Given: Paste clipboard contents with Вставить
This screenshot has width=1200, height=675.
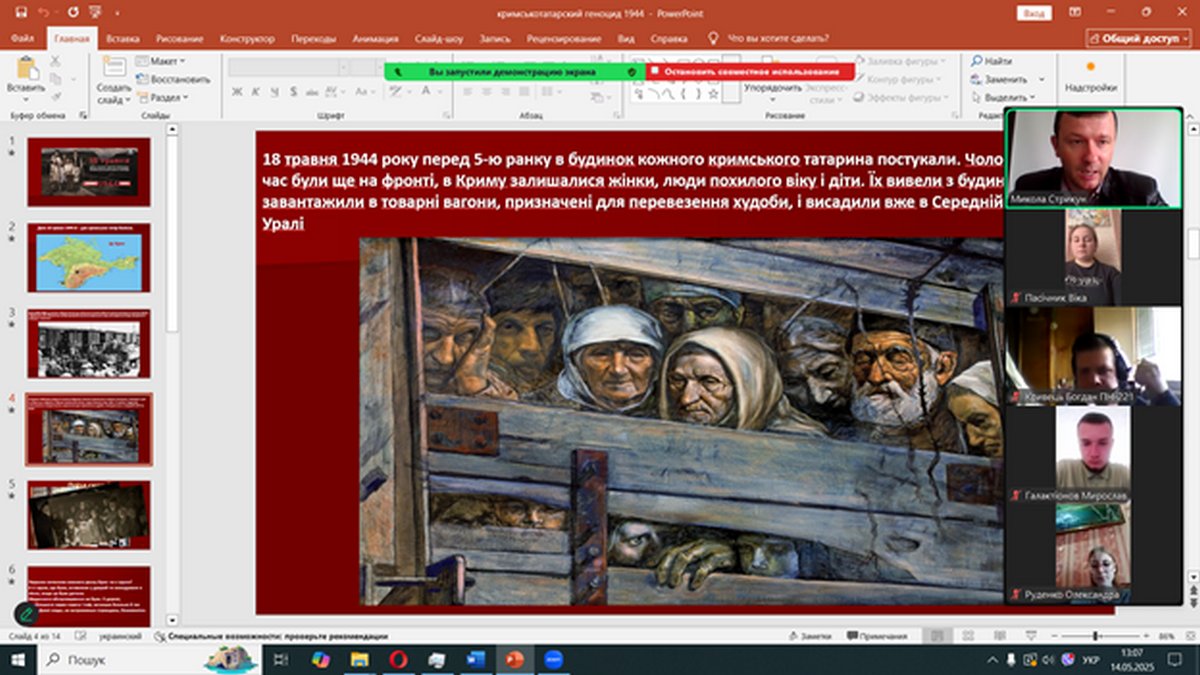Looking at the screenshot, I should (x=26, y=76).
